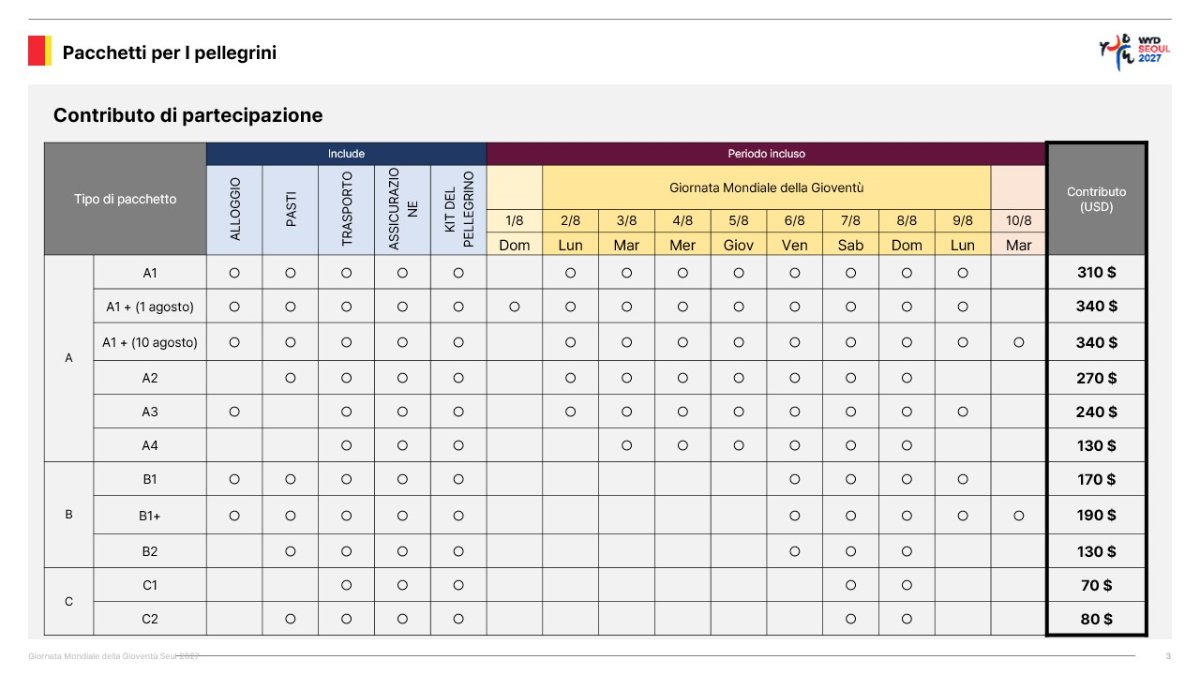Click the PASTI circle in C2 row

[x=290, y=619]
